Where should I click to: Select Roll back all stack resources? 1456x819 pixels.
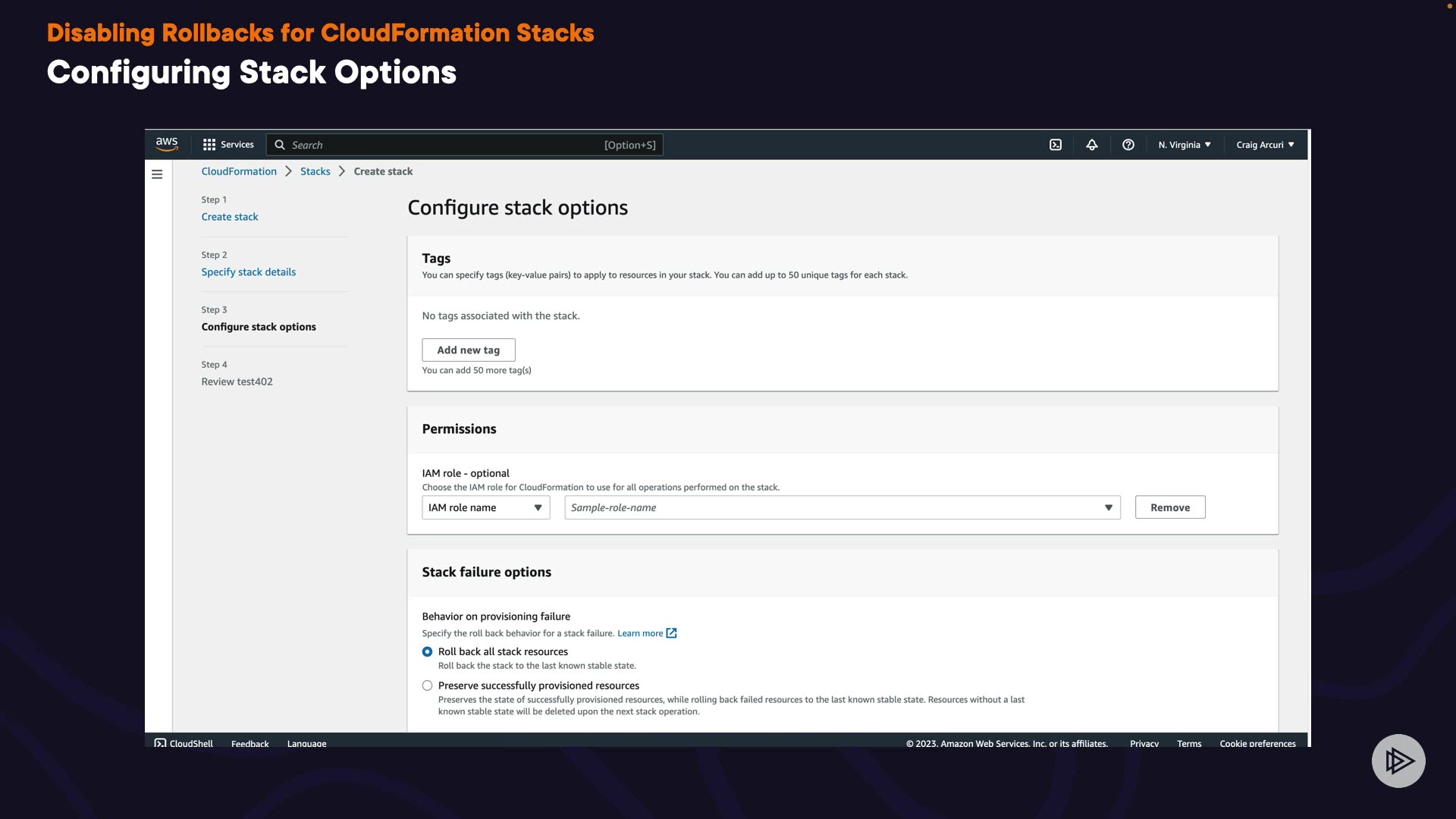428,651
